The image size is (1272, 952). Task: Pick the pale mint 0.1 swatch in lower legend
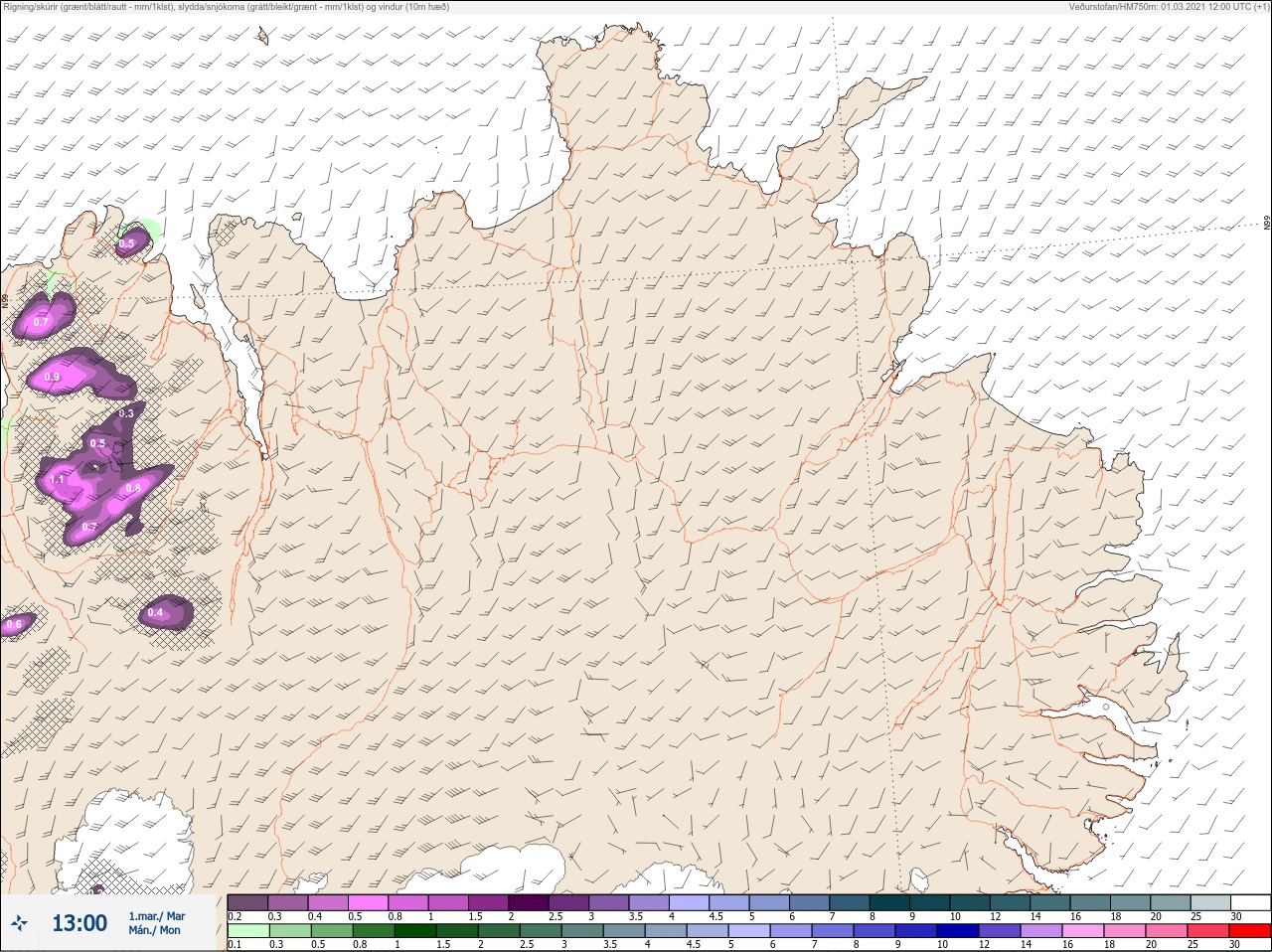click(247, 931)
